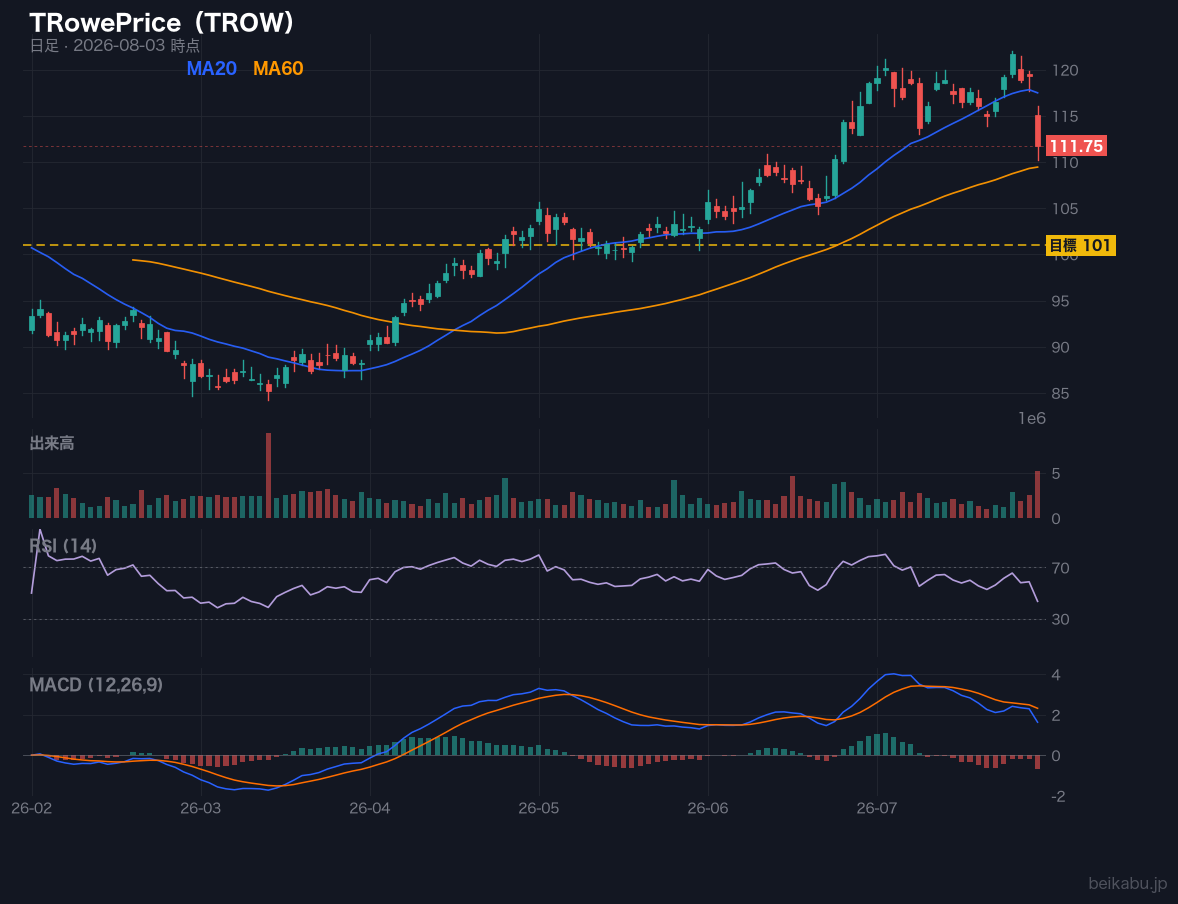This screenshot has height=904, width=1178.
Task: Click the 26-05 date axis label
Action: (x=539, y=809)
